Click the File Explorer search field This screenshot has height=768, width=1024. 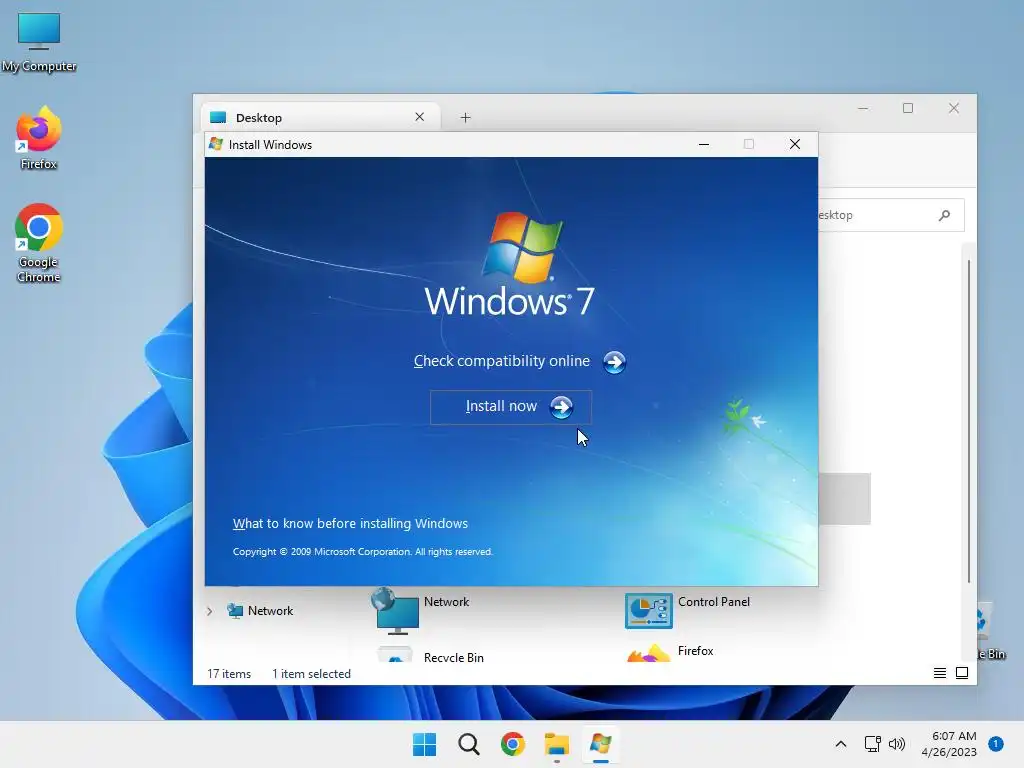[891, 215]
